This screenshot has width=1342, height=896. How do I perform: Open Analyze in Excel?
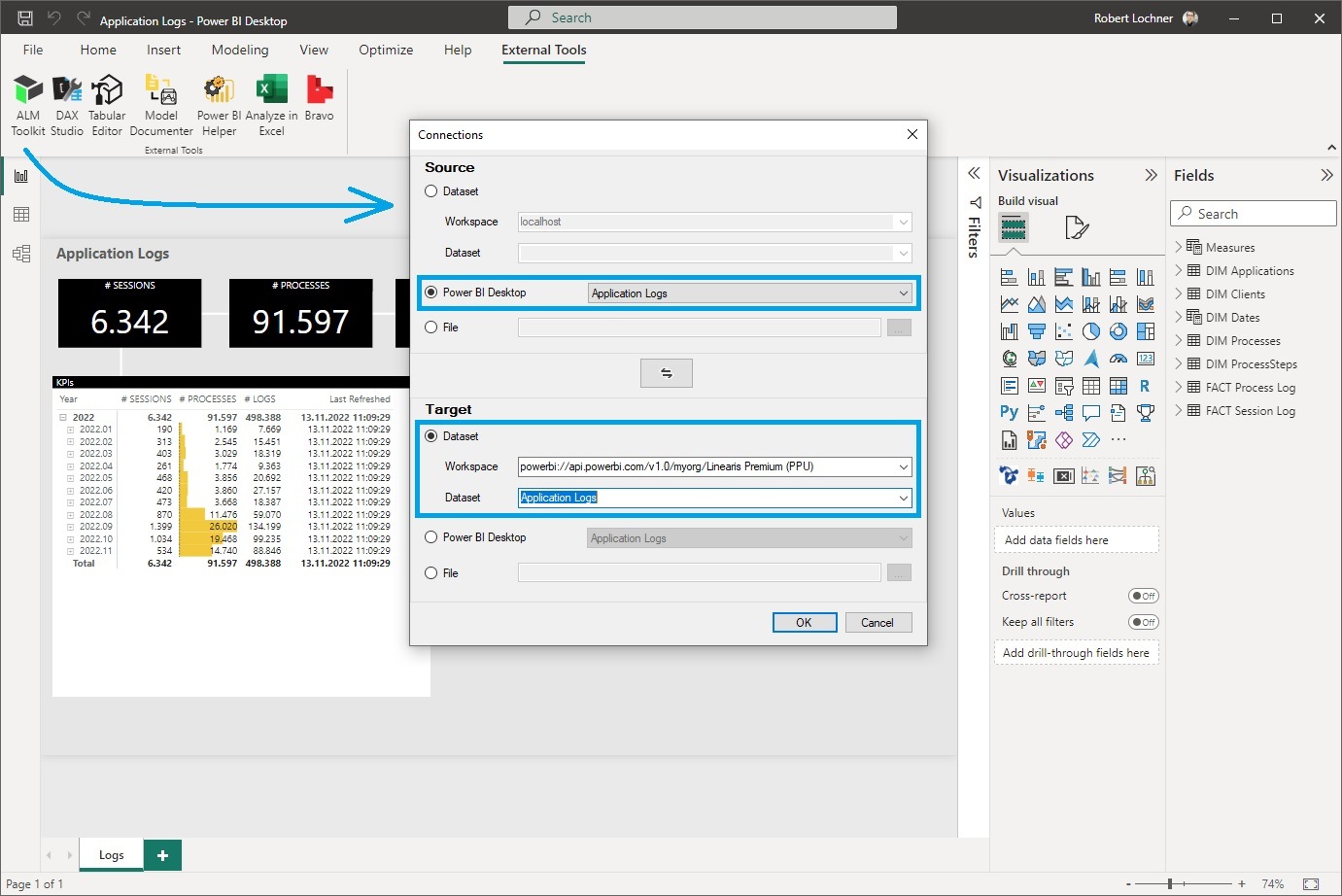pos(270,102)
